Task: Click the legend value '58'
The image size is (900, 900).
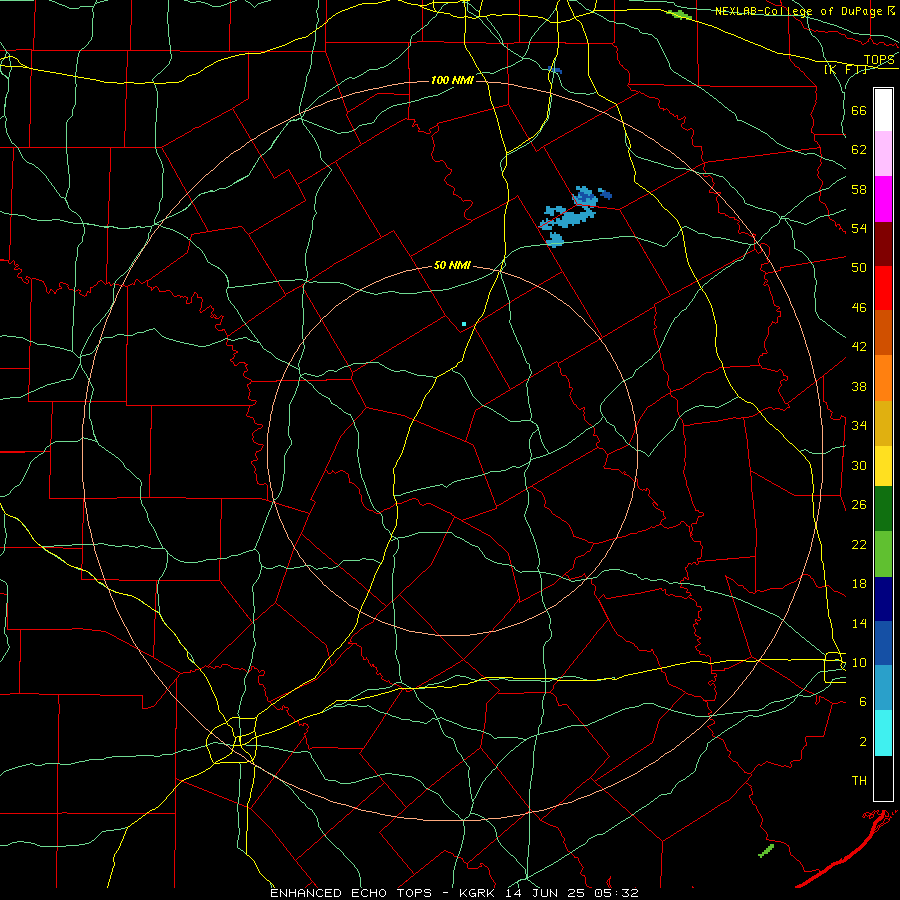Action: [859, 189]
